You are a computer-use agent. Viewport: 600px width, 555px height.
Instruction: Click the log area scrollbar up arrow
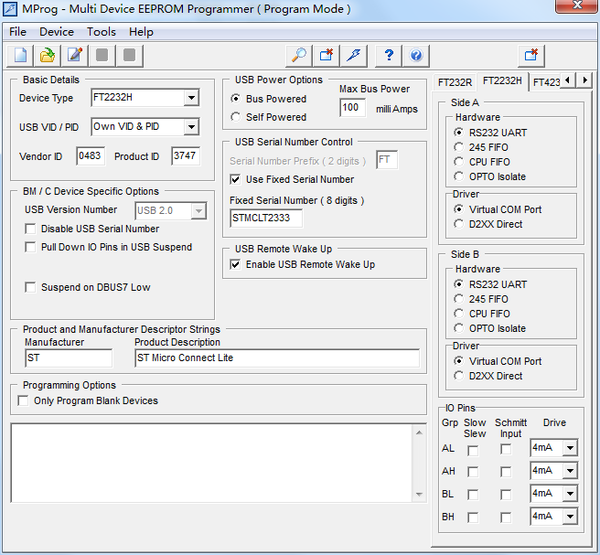(419, 433)
